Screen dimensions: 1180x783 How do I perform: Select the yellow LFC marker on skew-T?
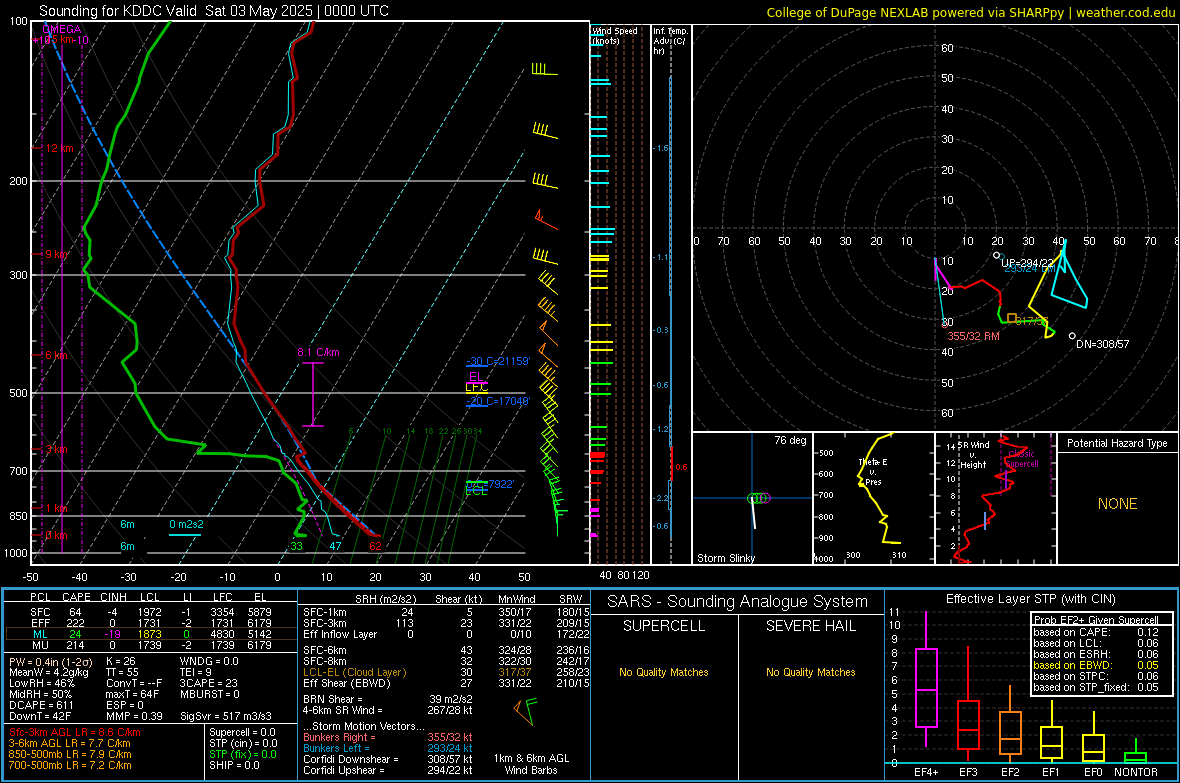[x=476, y=387]
